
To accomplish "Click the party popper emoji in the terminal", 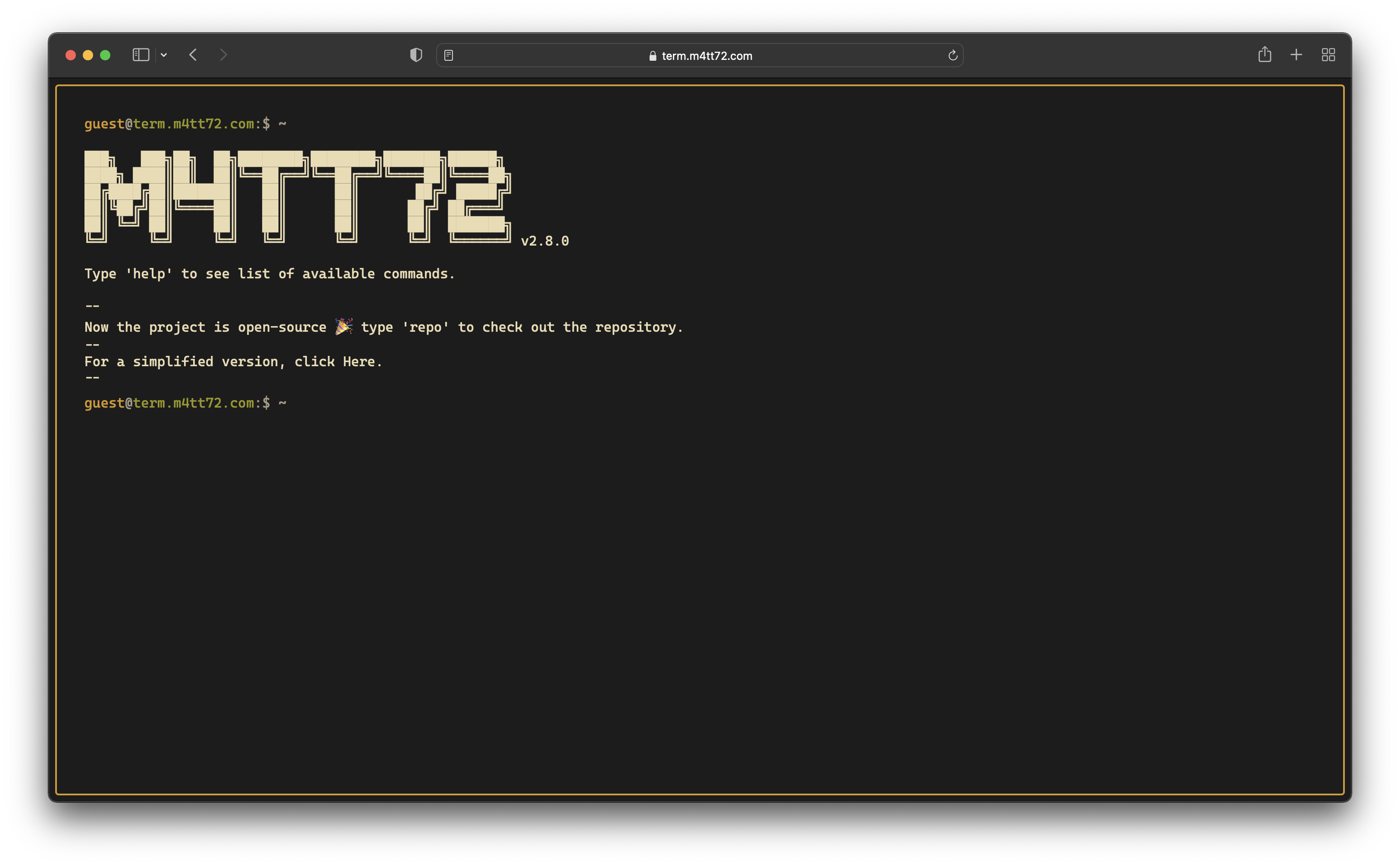I will pyautogui.click(x=344, y=327).
